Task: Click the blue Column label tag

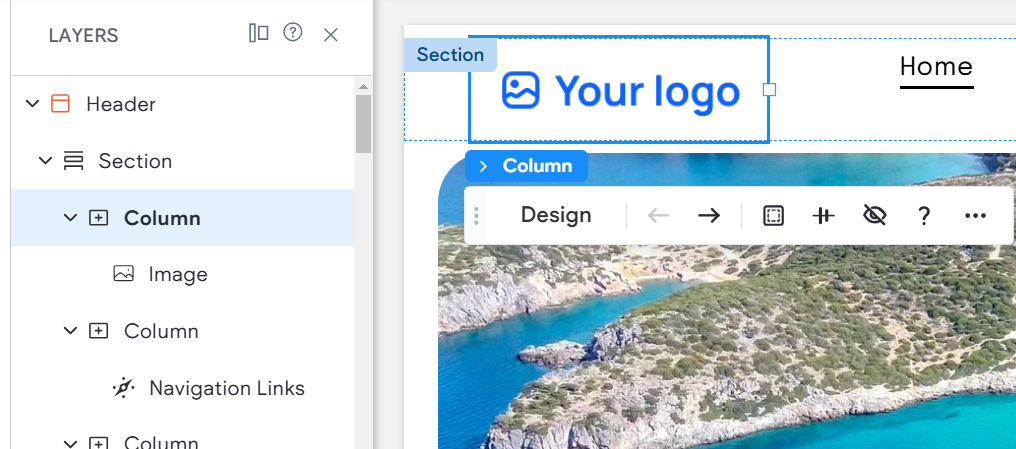Action: point(526,166)
